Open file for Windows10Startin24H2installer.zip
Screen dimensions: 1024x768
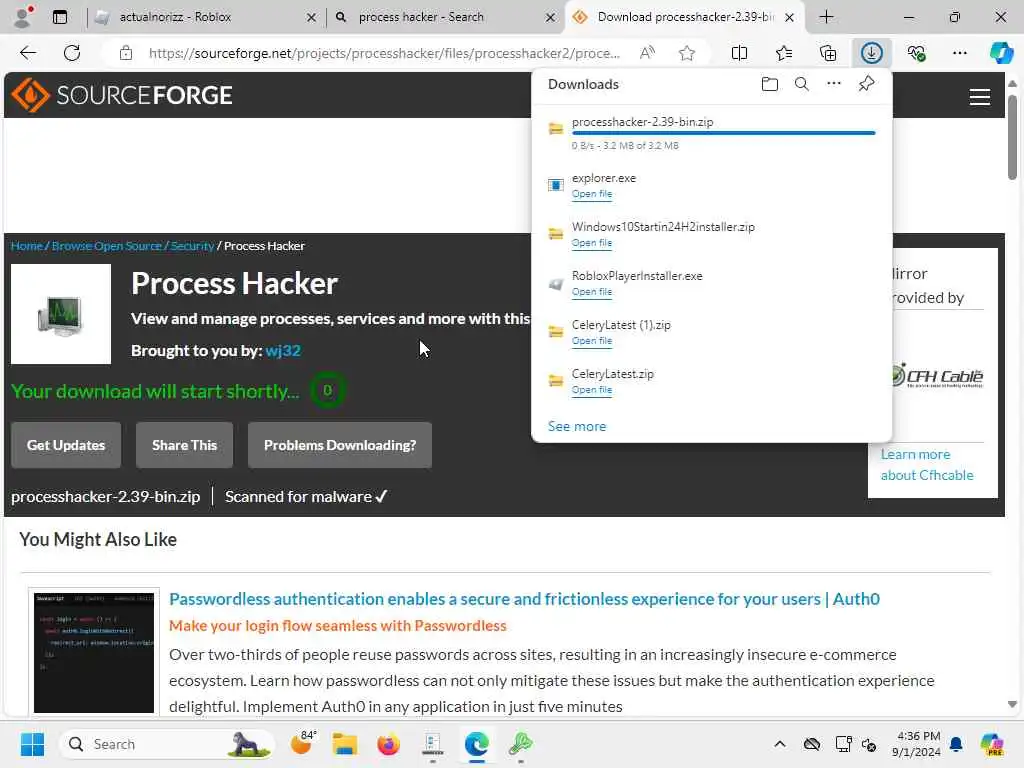pos(592,243)
